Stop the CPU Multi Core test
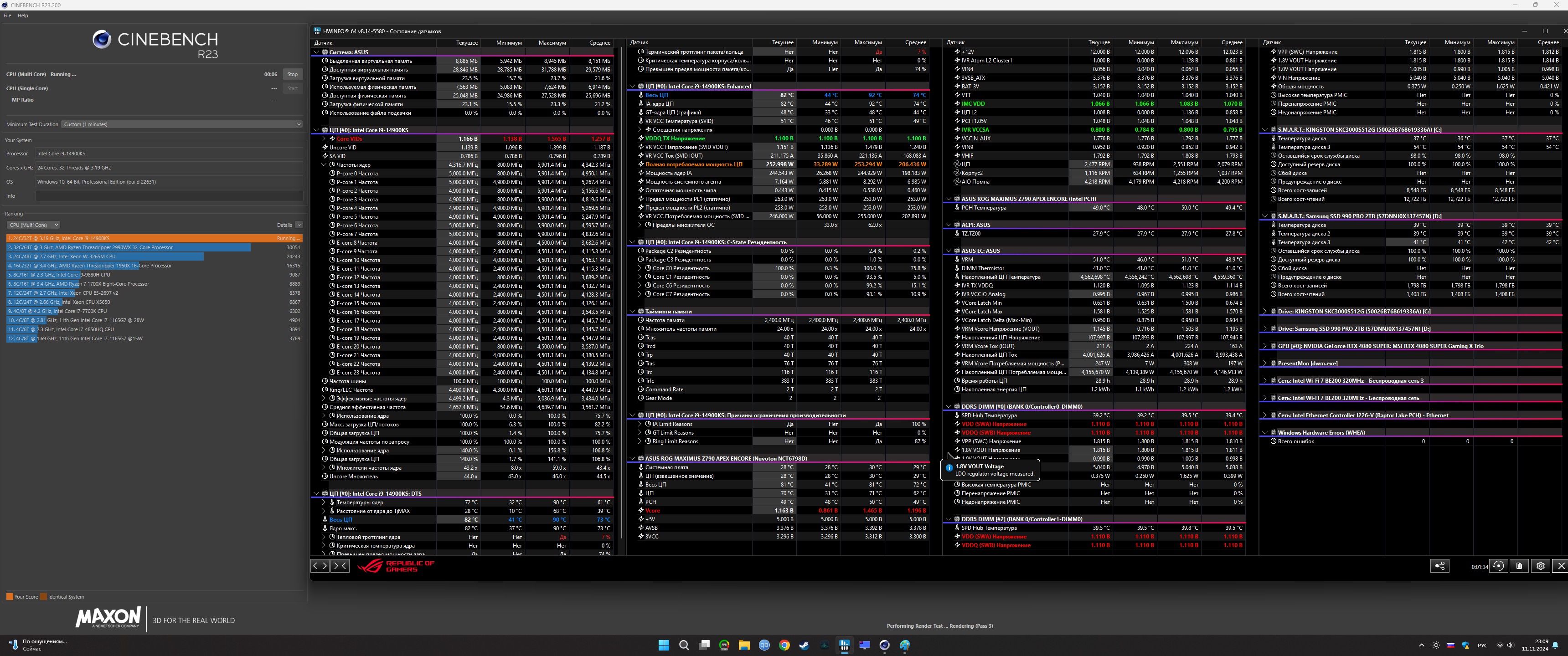The image size is (1568, 656). [x=292, y=74]
